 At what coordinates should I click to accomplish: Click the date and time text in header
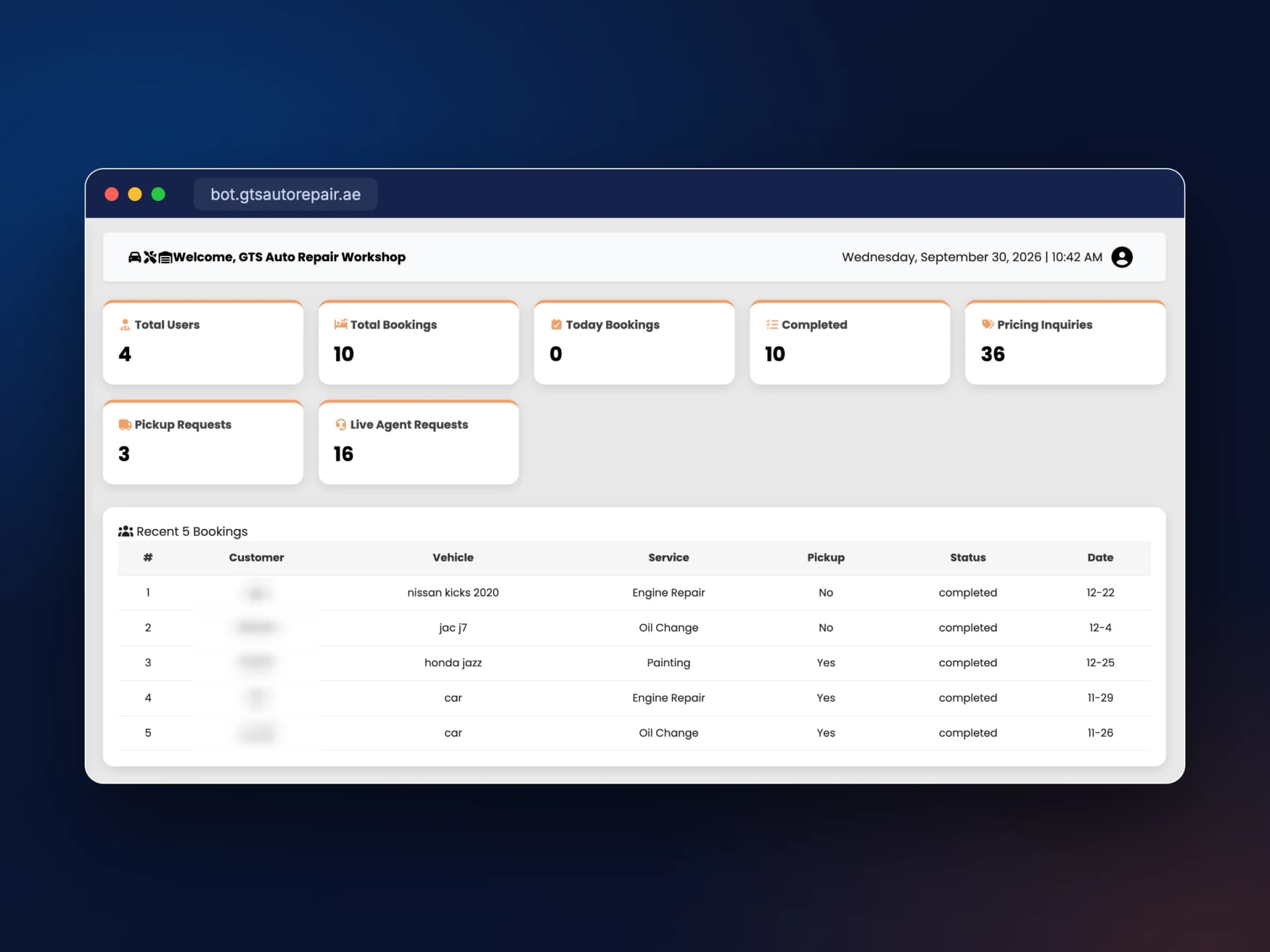click(972, 257)
